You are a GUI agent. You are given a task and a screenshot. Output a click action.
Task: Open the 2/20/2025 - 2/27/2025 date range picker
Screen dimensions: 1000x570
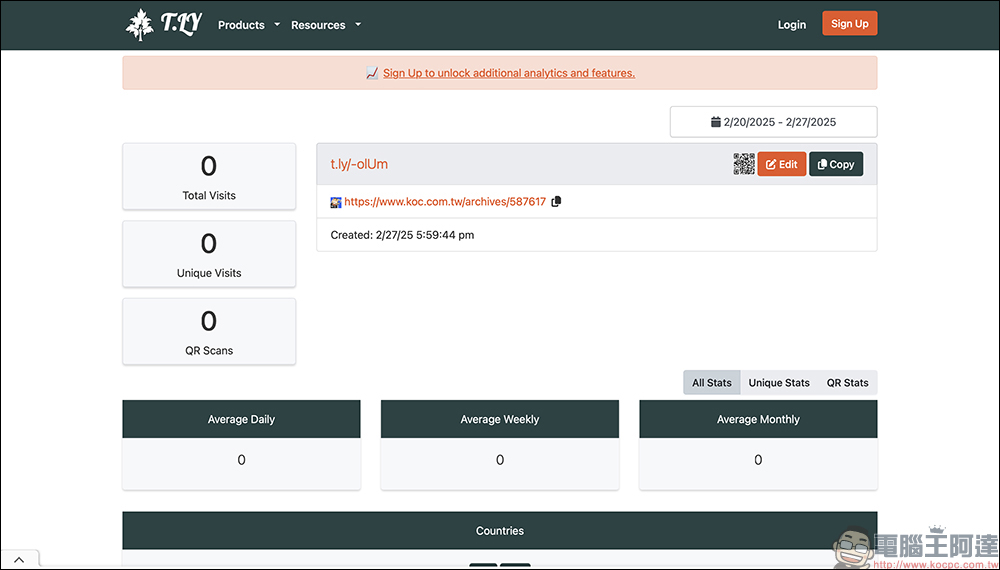pos(773,122)
